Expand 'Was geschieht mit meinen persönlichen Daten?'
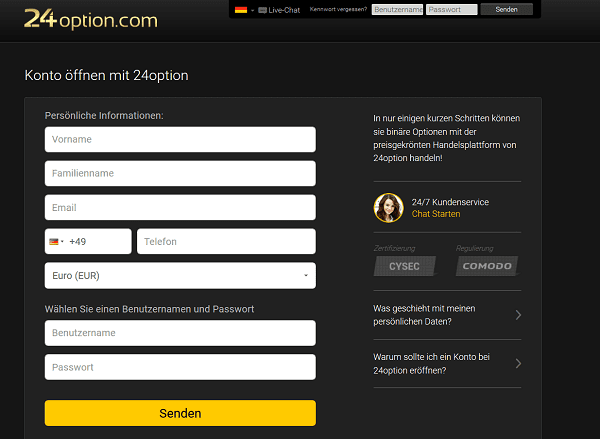 [447, 315]
